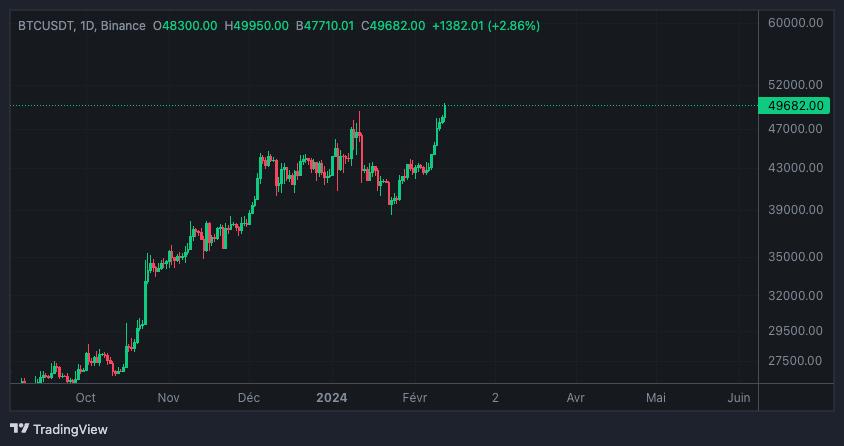Viewport: 844px width, 446px height.
Task: Click the 60000.00 price axis label
Action: (796, 23)
